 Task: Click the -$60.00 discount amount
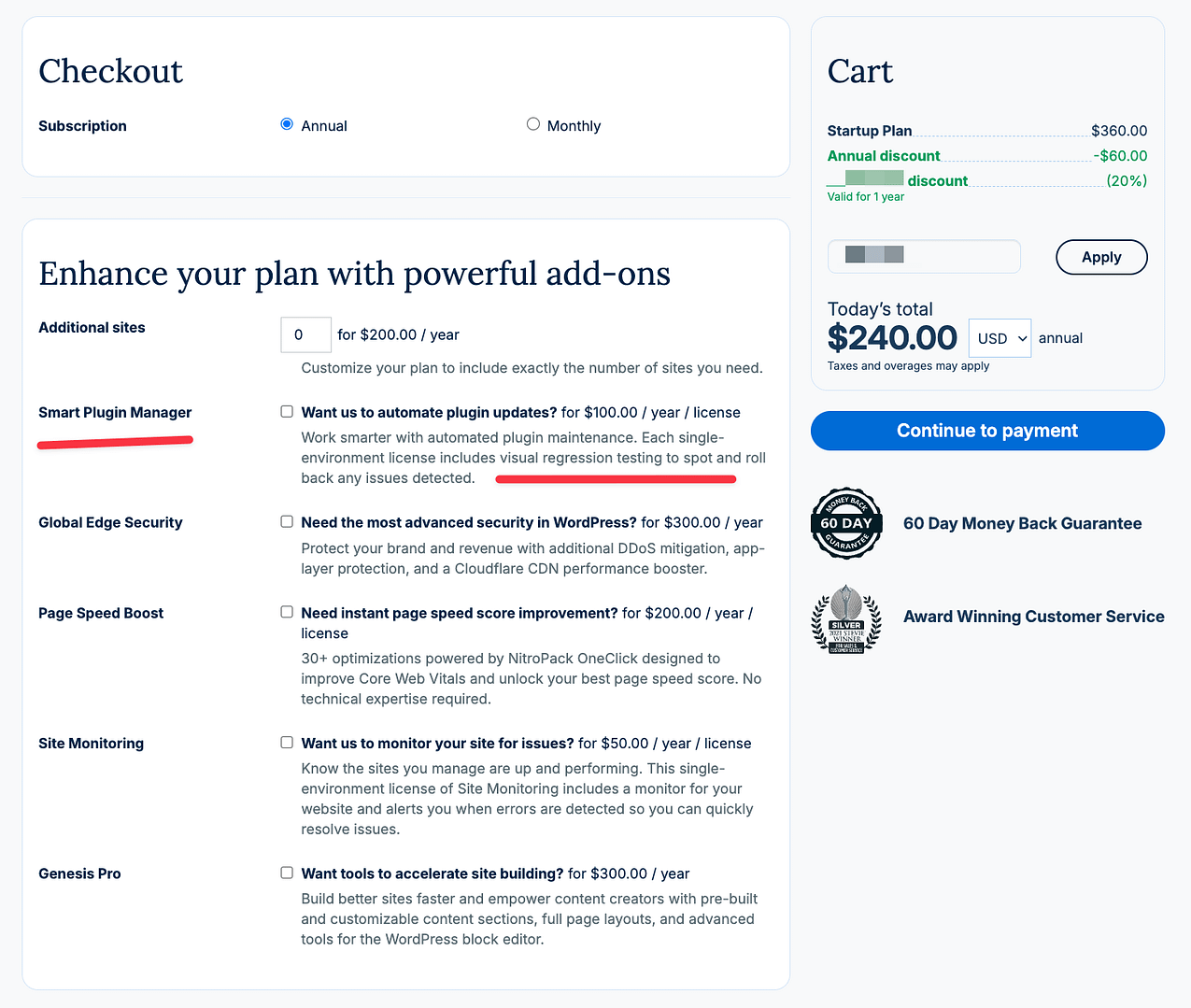point(1120,156)
